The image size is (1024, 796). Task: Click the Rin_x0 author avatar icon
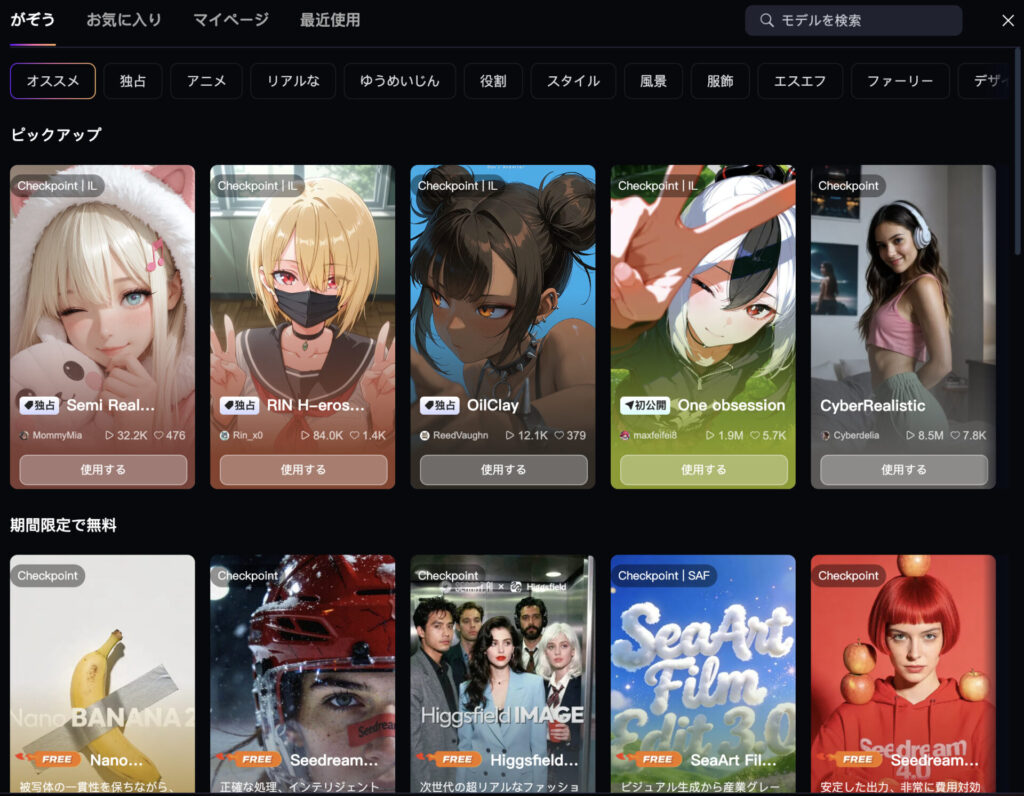(225, 436)
